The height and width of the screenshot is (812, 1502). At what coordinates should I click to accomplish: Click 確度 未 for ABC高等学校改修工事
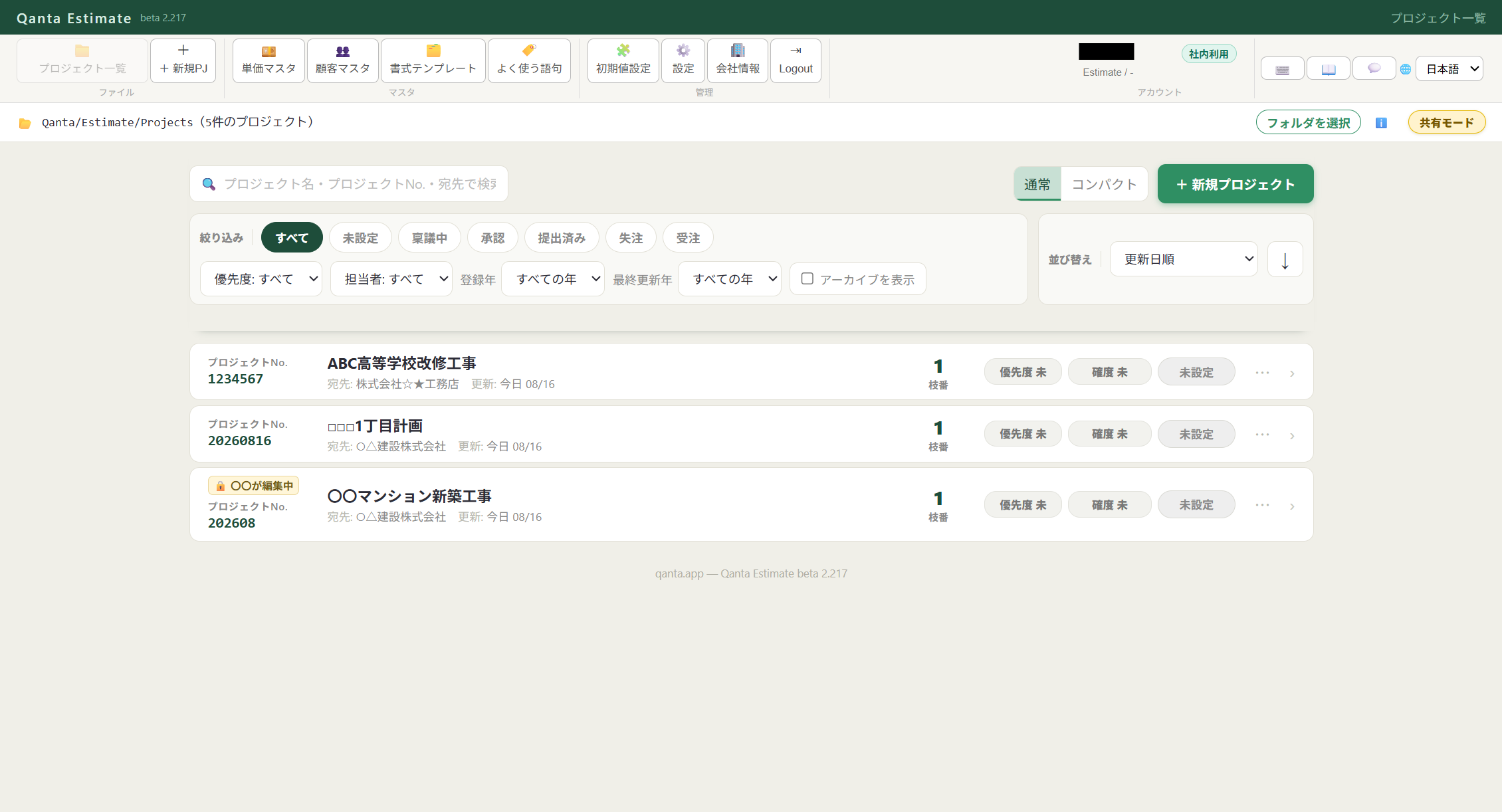click(1109, 372)
